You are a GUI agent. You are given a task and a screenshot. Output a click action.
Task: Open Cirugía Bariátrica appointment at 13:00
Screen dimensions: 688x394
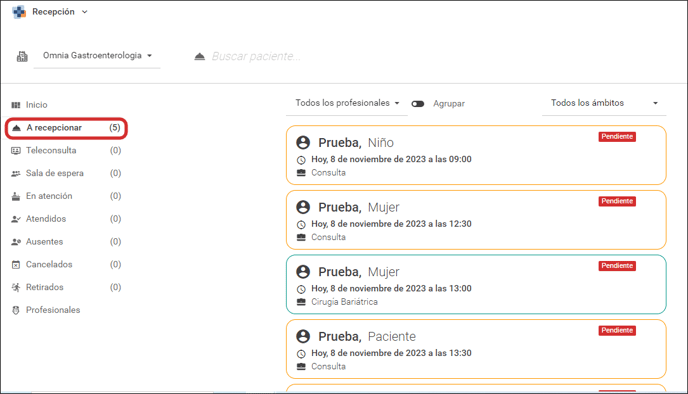pyautogui.click(x=476, y=284)
